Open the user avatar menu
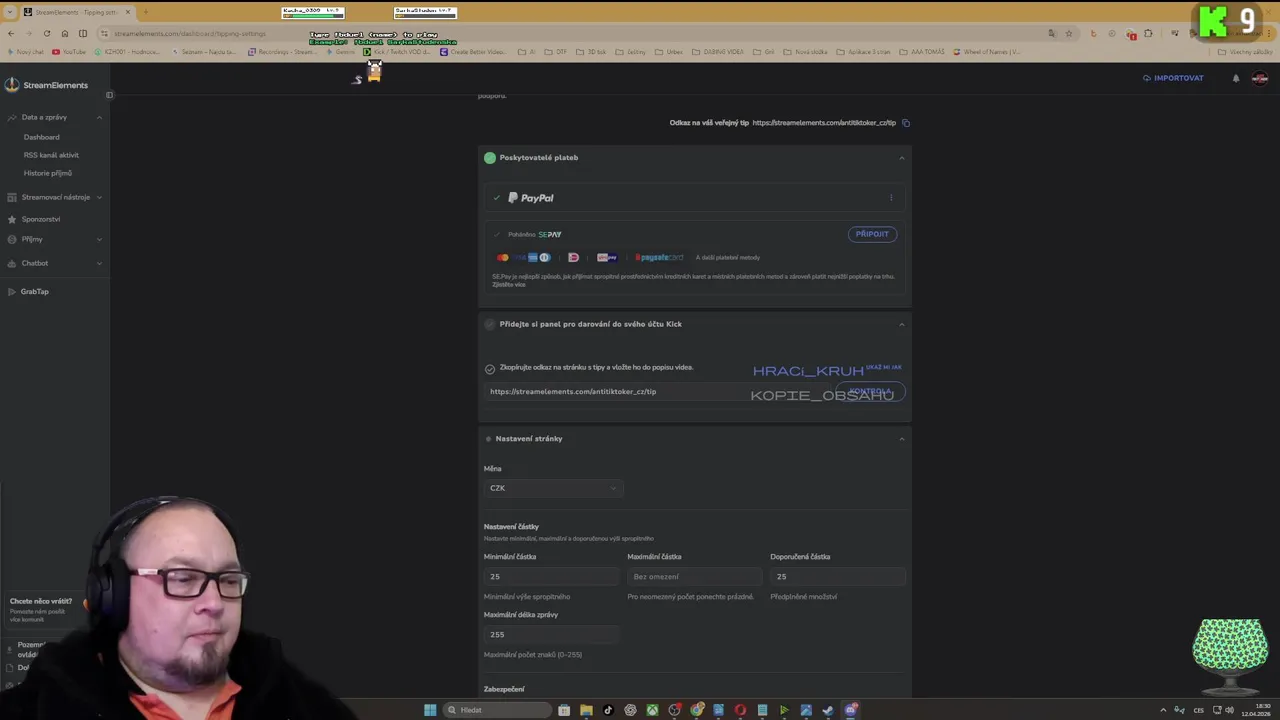Screen dimensions: 1280x720 click(x=1260, y=78)
